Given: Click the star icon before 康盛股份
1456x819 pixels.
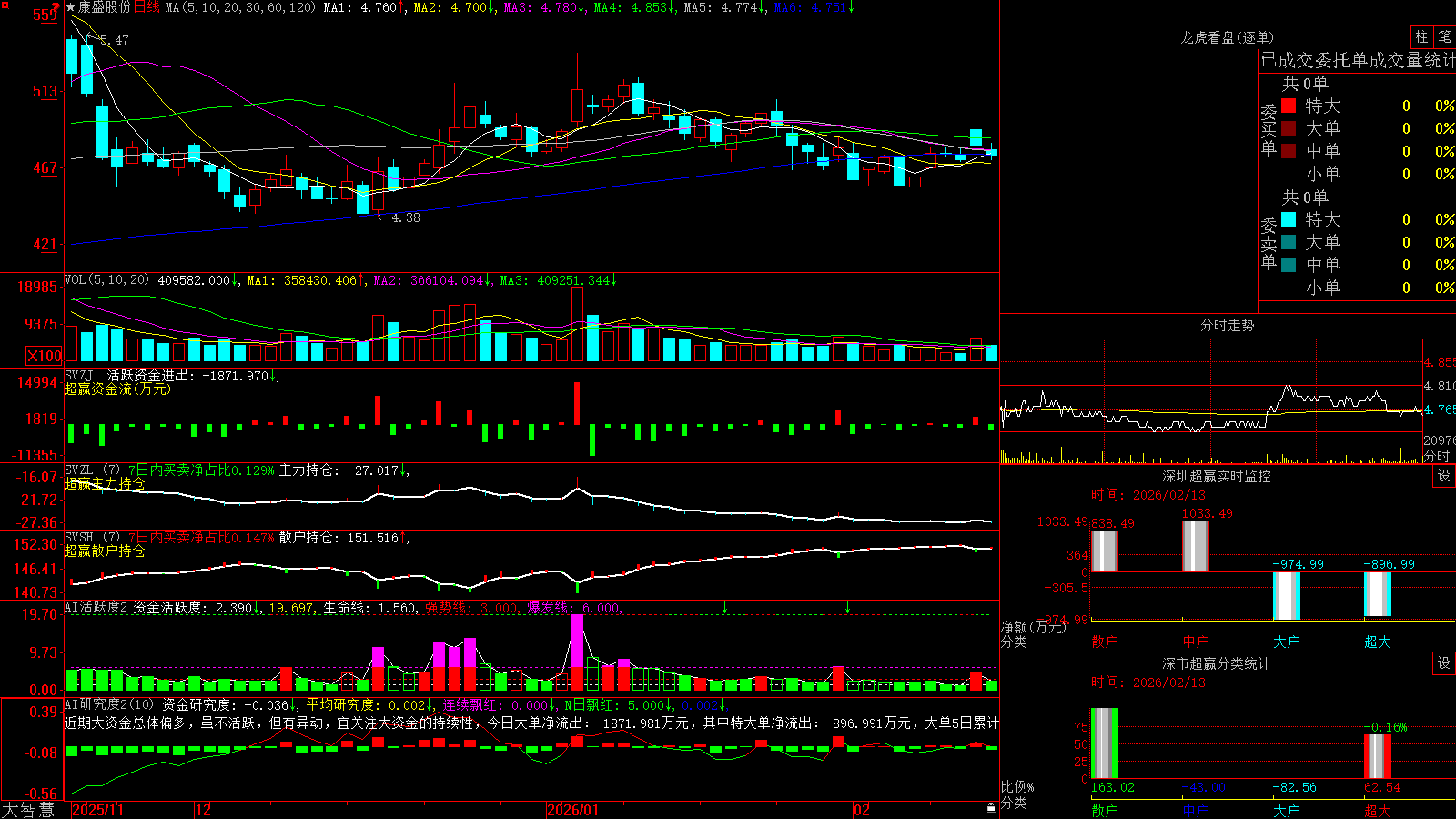Looking at the screenshot, I should [71, 7].
